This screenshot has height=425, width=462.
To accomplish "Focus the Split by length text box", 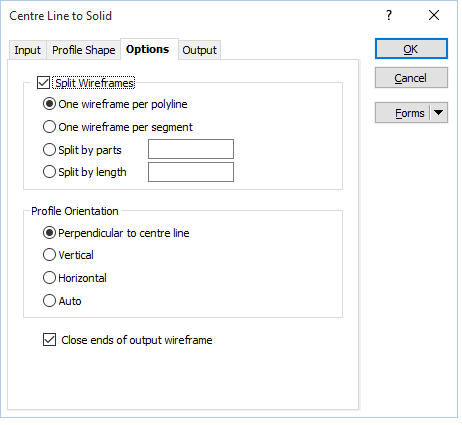I will pyautogui.click(x=191, y=172).
